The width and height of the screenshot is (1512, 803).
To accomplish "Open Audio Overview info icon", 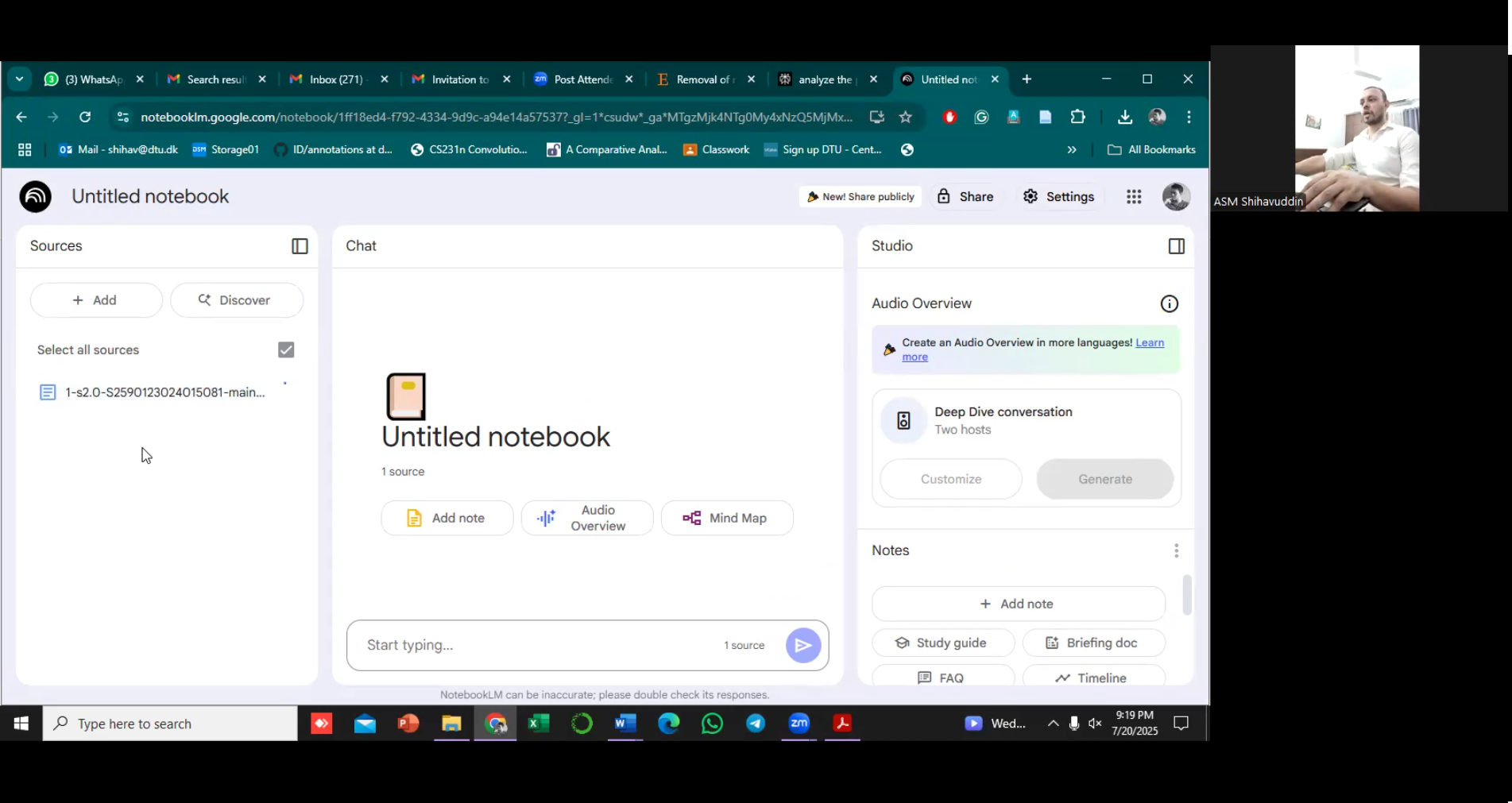I will (1169, 303).
